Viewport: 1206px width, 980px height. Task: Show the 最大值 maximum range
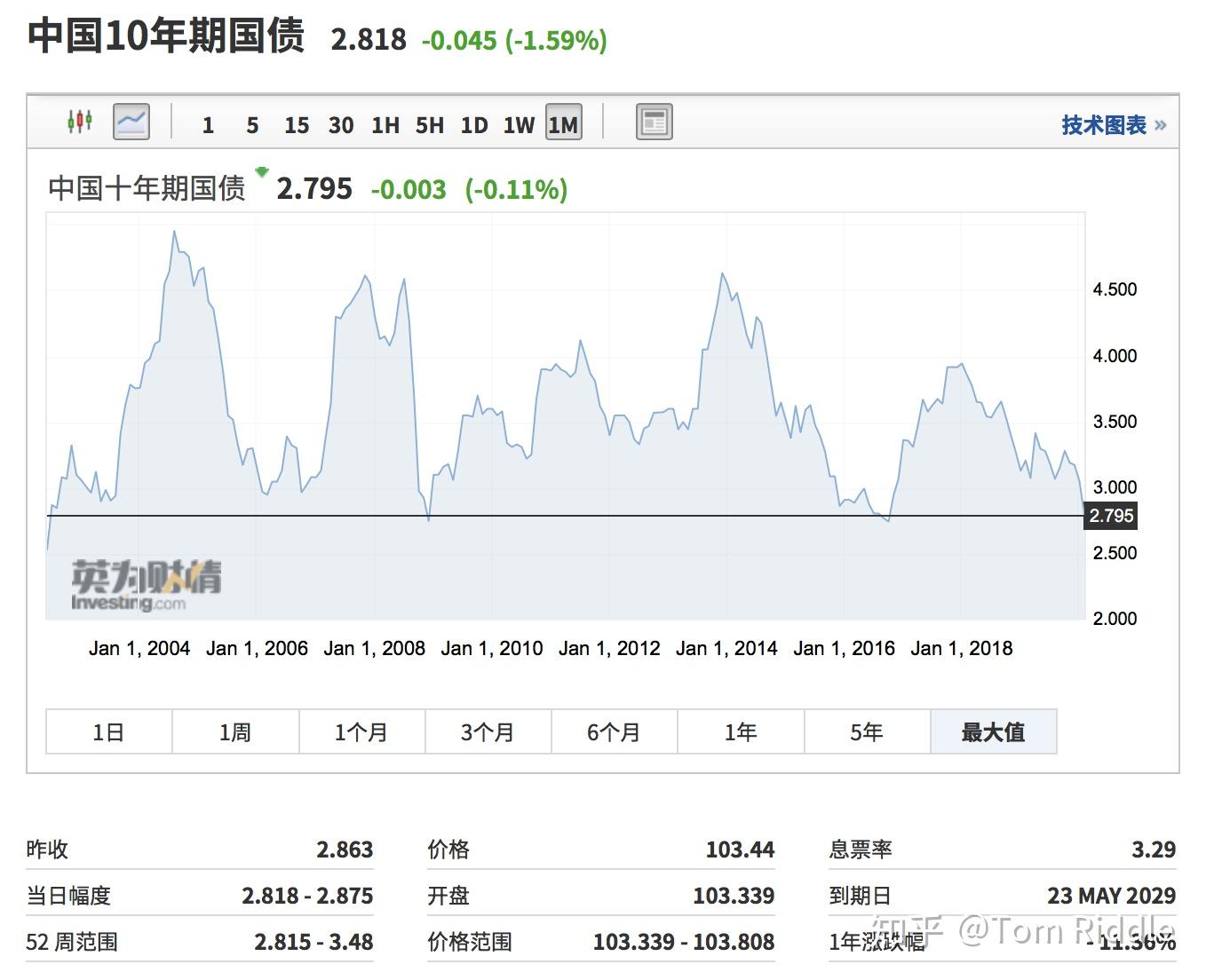[993, 731]
